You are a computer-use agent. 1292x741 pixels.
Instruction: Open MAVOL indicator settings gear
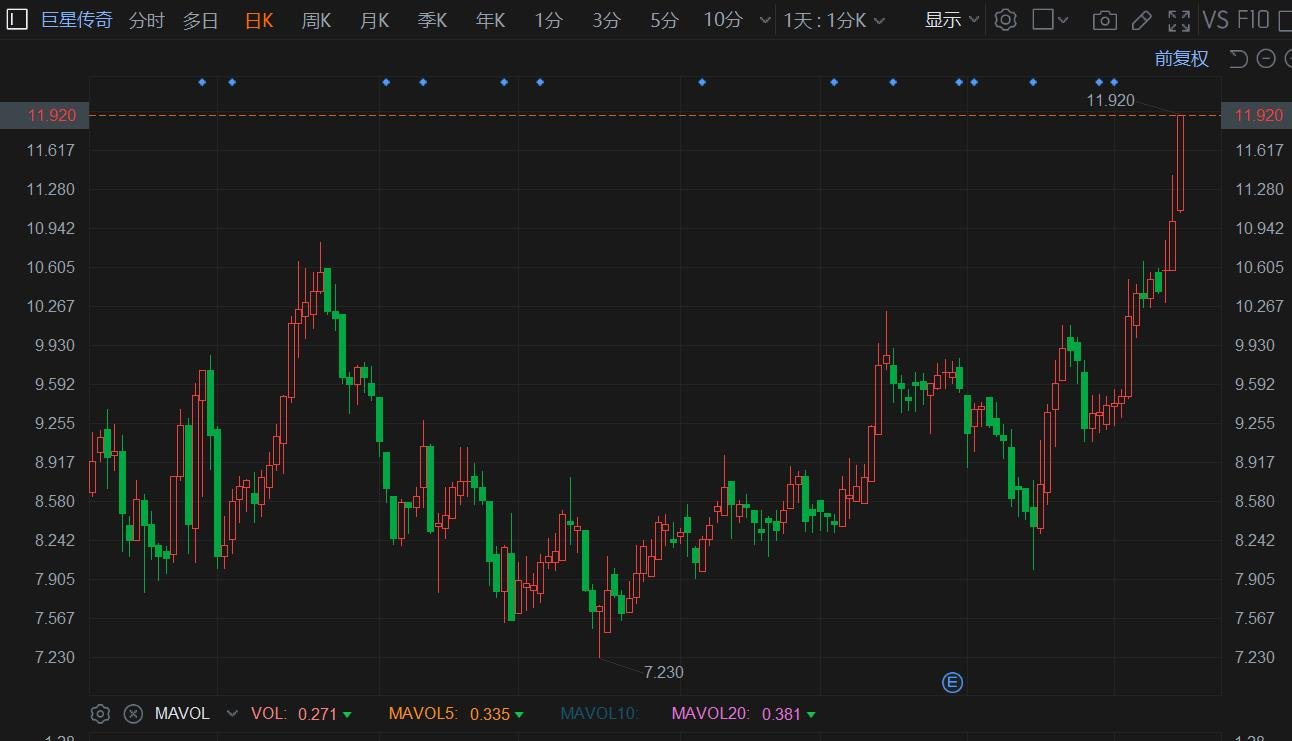[x=99, y=714]
